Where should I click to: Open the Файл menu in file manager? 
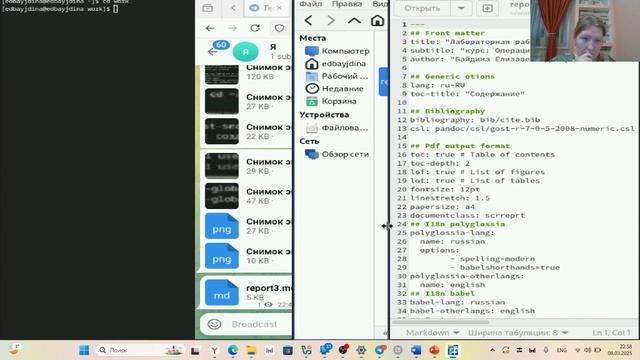coord(311,4)
